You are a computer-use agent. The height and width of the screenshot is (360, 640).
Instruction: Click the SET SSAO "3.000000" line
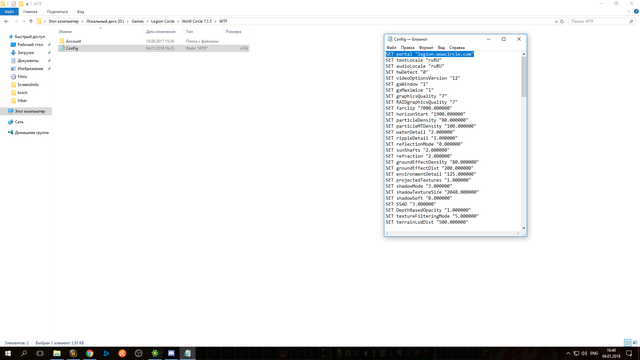pyautogui.click(x=411, y=204)
